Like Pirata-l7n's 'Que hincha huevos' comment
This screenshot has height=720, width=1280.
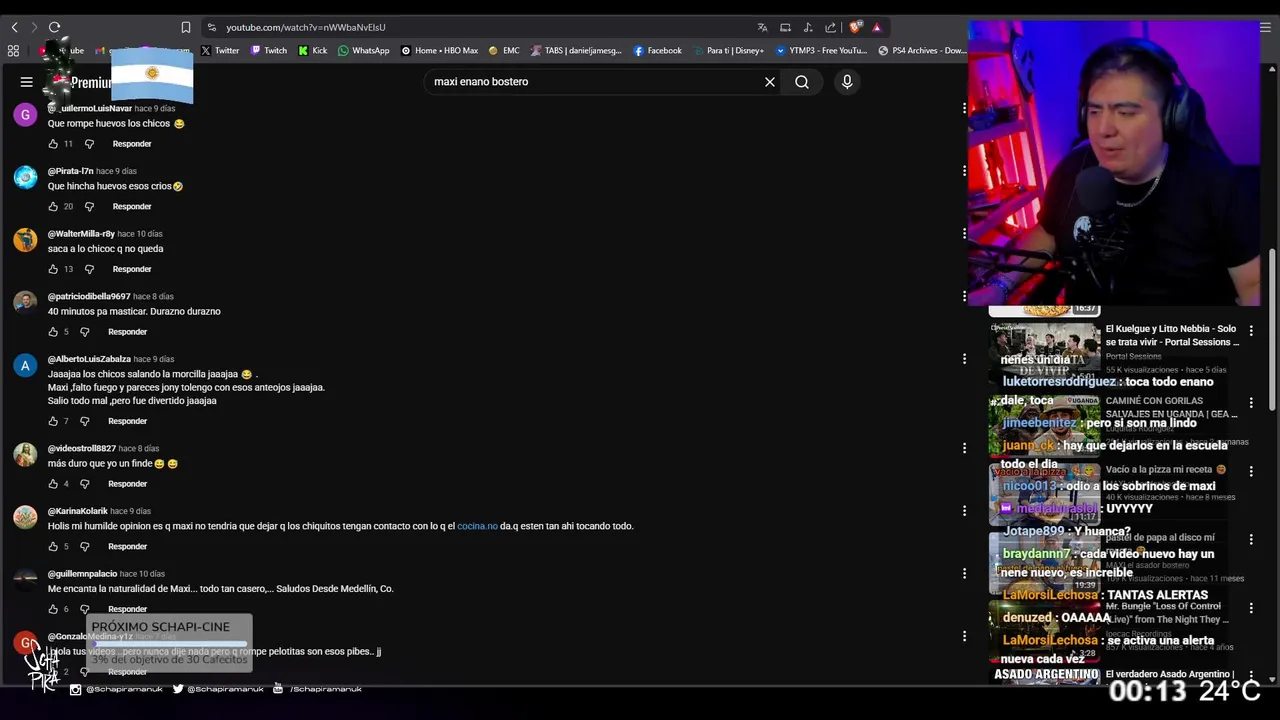point(53,207)
